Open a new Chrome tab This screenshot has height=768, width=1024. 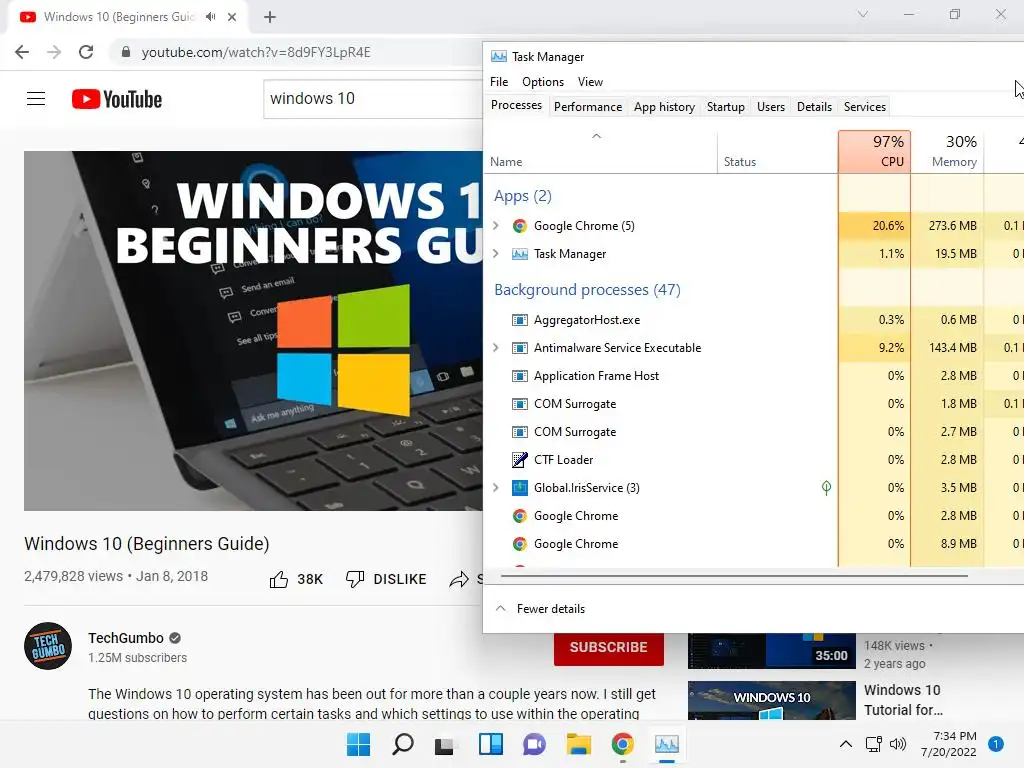[270, 17]
